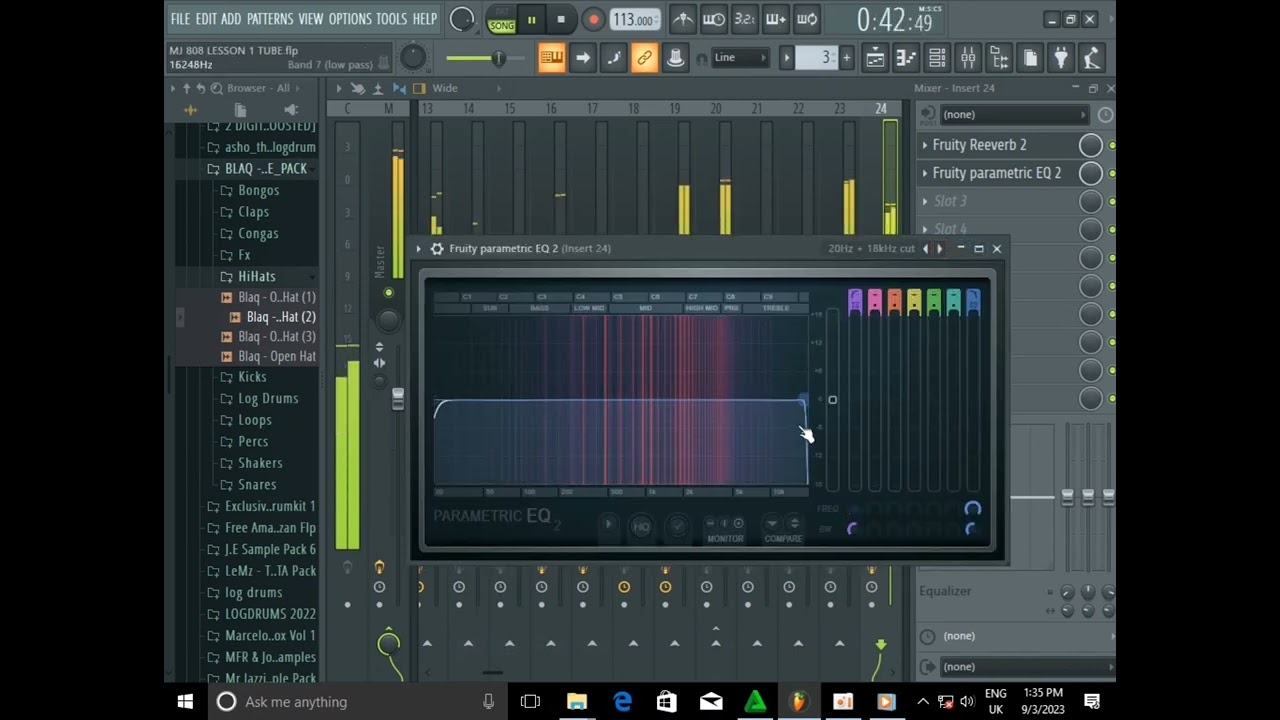Open the EDIT menu
This screenshot has width=1280, height=720.
click(206, 19)
